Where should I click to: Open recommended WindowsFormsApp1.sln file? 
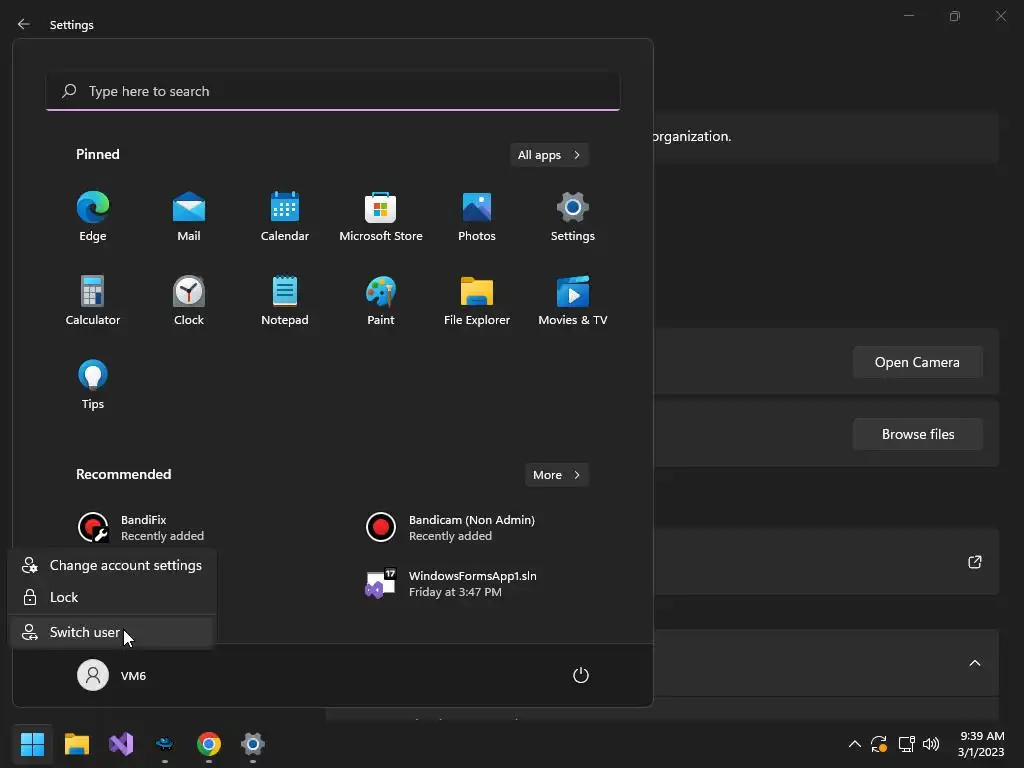[451, 584]
